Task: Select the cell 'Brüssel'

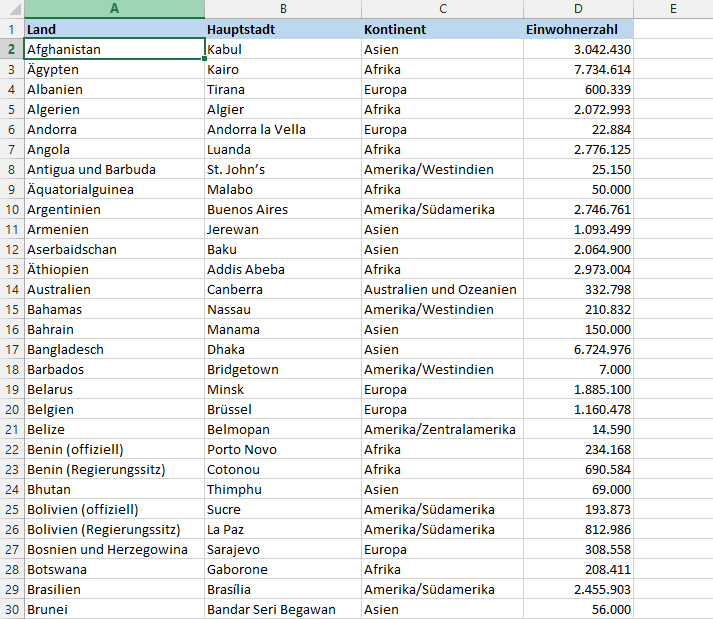Action: click(x=283, y=409)
